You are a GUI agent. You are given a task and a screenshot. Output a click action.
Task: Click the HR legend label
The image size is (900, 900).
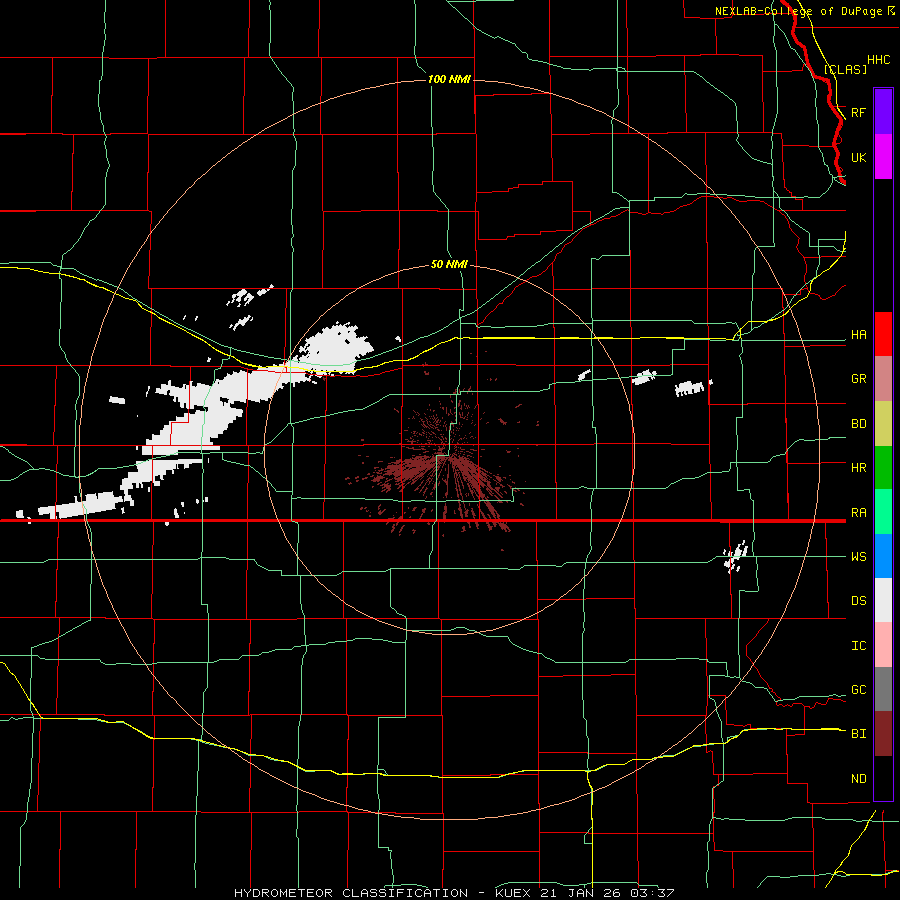[x=859, y=468]
